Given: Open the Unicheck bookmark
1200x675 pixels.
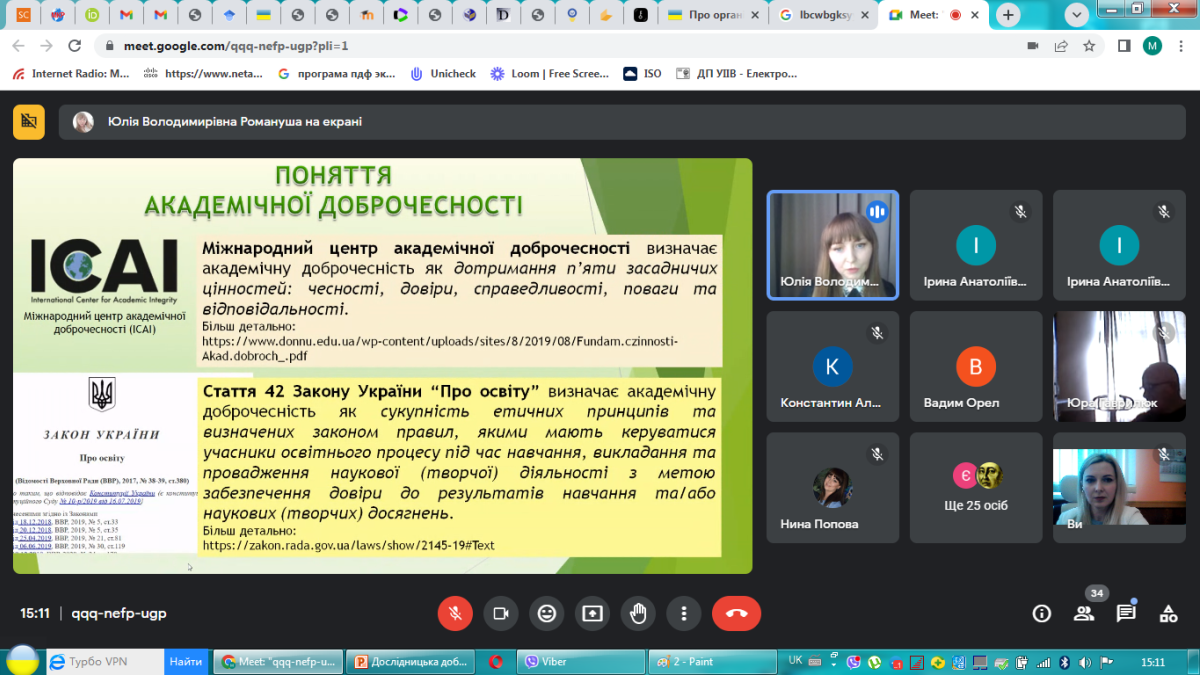Looking at the screenshot, I should coord(443,73).
